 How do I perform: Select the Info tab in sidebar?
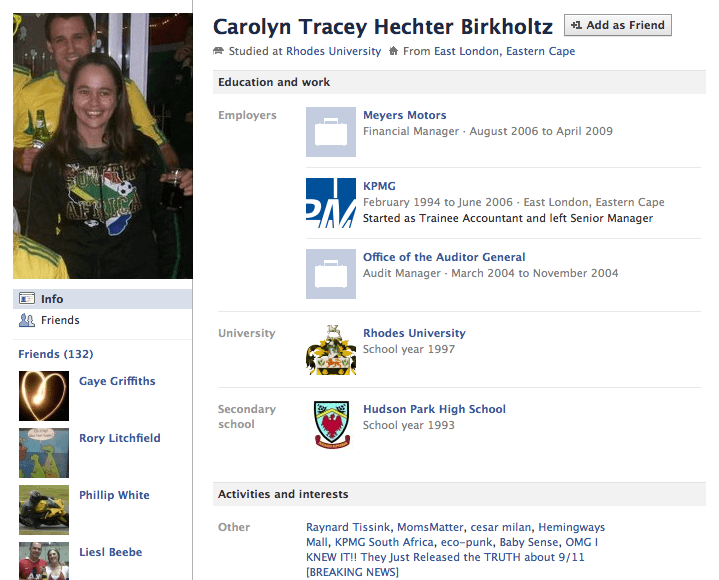(102, 299)
